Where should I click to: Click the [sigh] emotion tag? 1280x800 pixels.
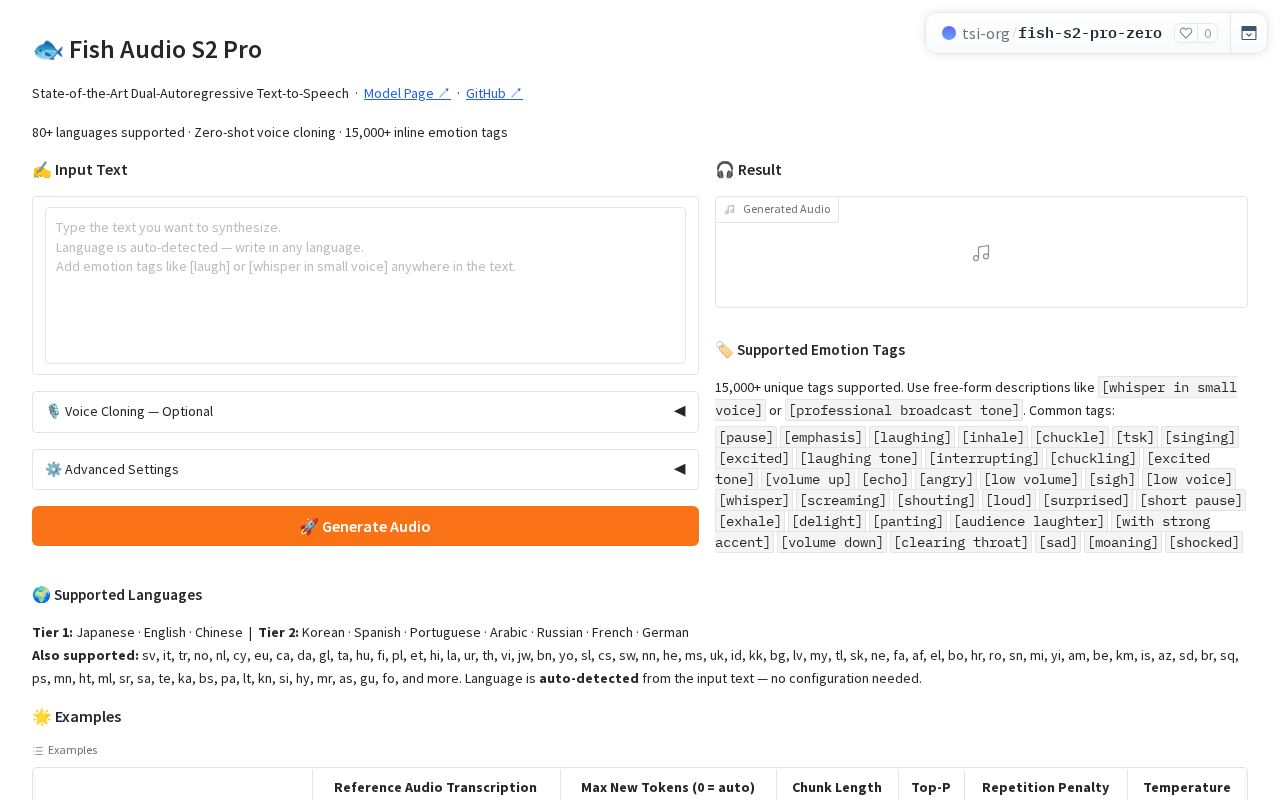[x=1112, y=479]
